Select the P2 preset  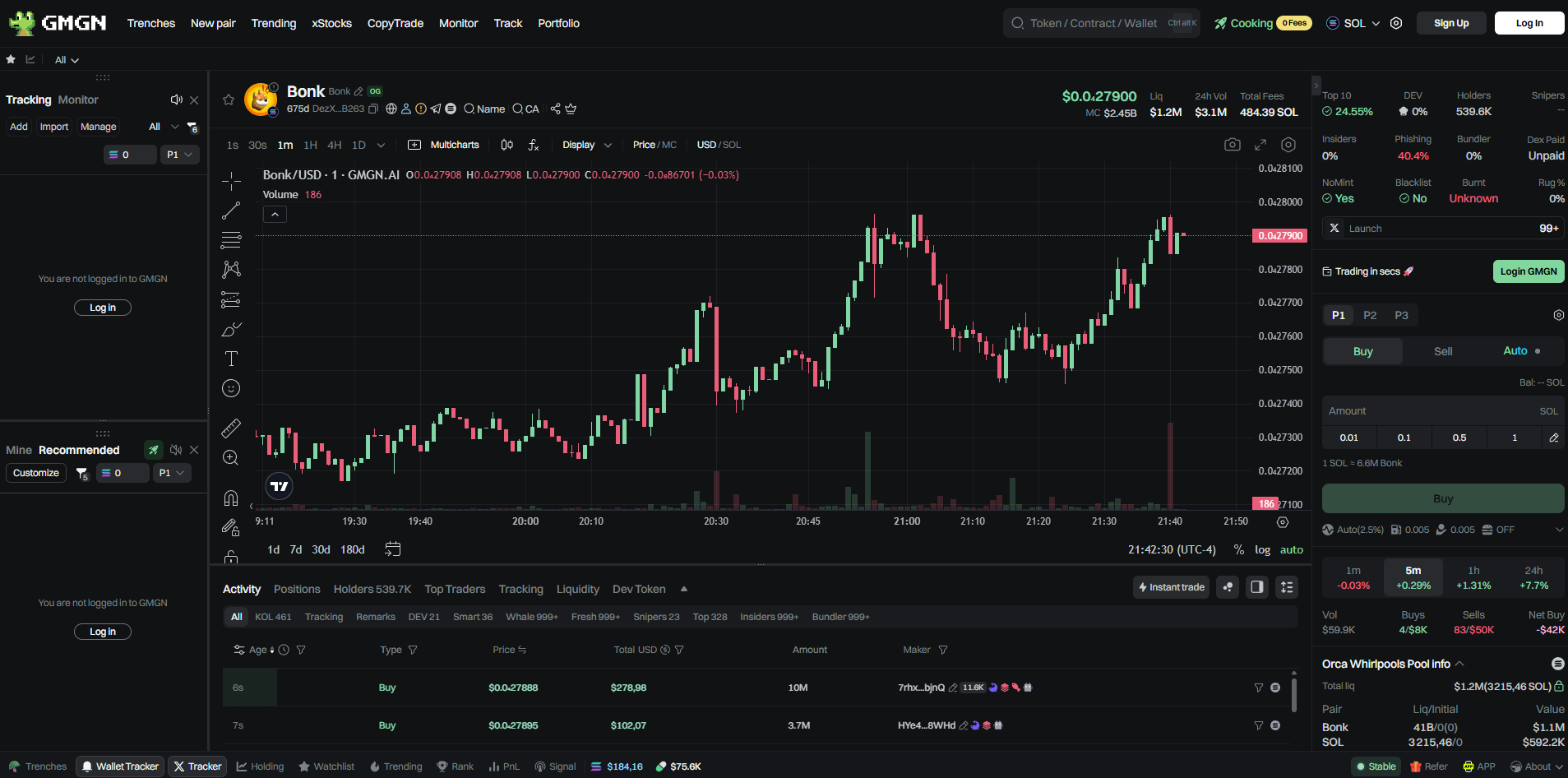click(x=1369, y=315)
